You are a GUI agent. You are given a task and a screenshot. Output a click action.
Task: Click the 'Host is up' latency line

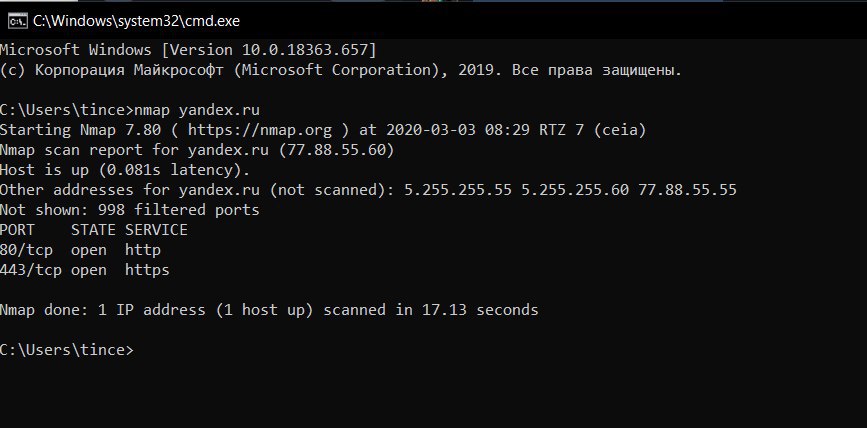point(125,170)
